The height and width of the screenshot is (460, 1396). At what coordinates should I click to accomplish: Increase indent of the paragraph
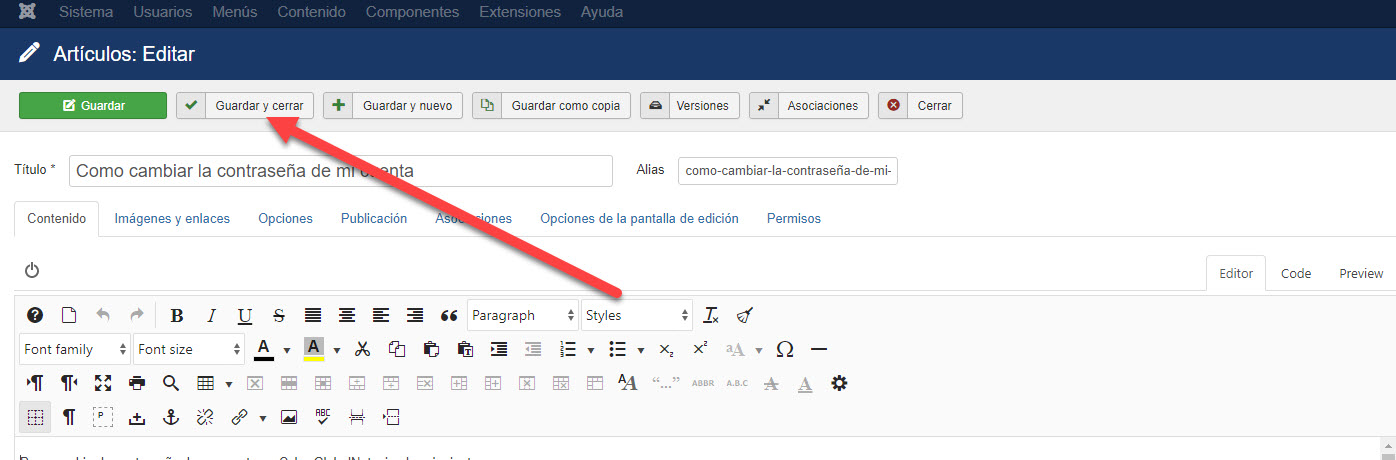tap(499, 349)
